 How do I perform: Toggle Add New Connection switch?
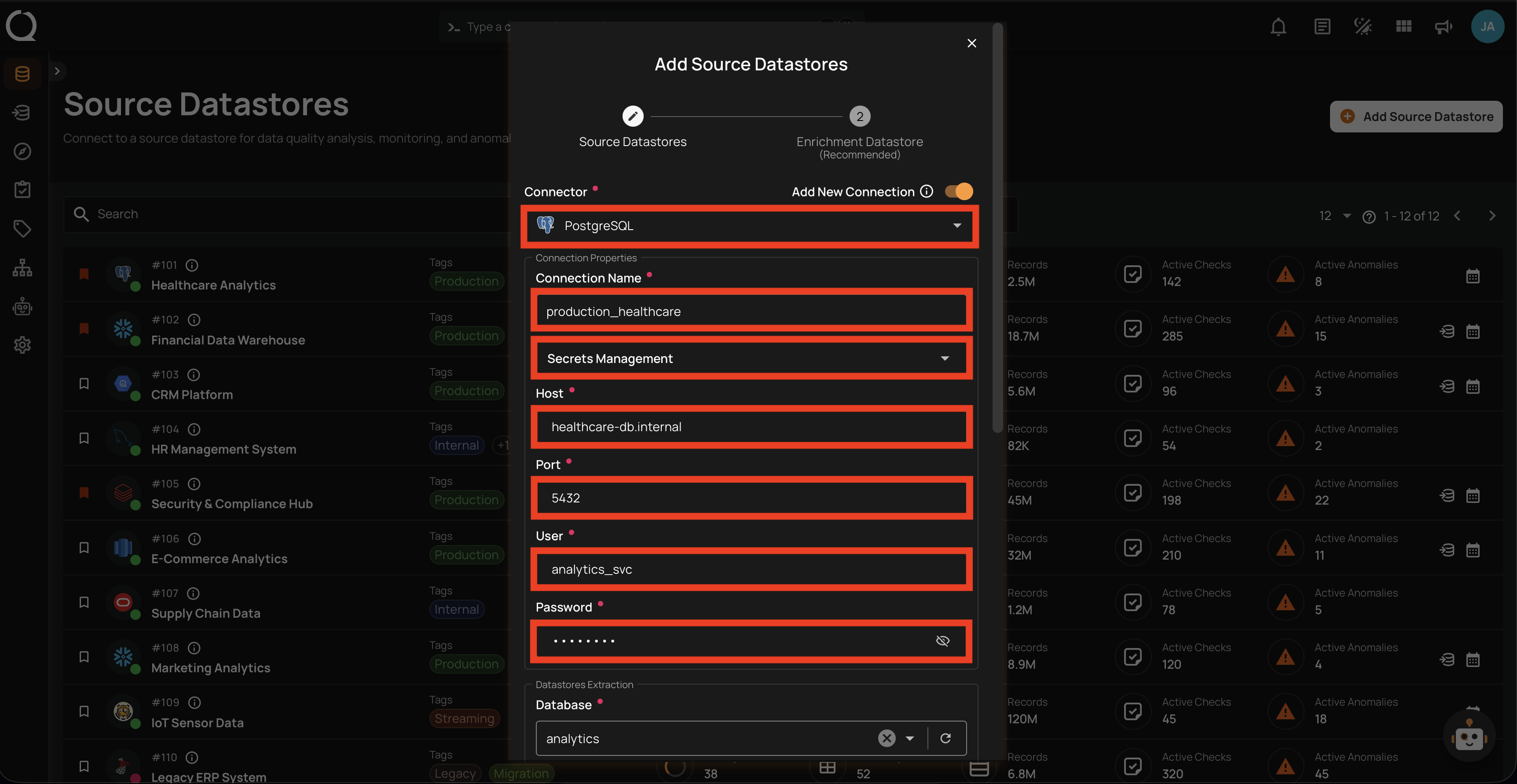[959, 191]
